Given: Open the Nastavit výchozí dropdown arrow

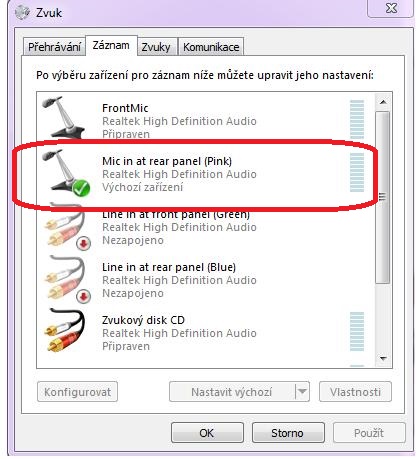Looking at the screenshot, I should click(x=302, y=391).
